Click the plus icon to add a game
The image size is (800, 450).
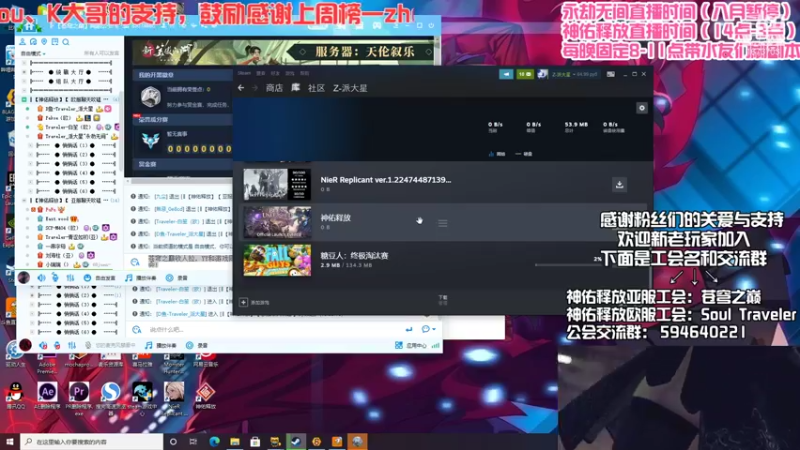pyautogui.click(x=243, y=302)
